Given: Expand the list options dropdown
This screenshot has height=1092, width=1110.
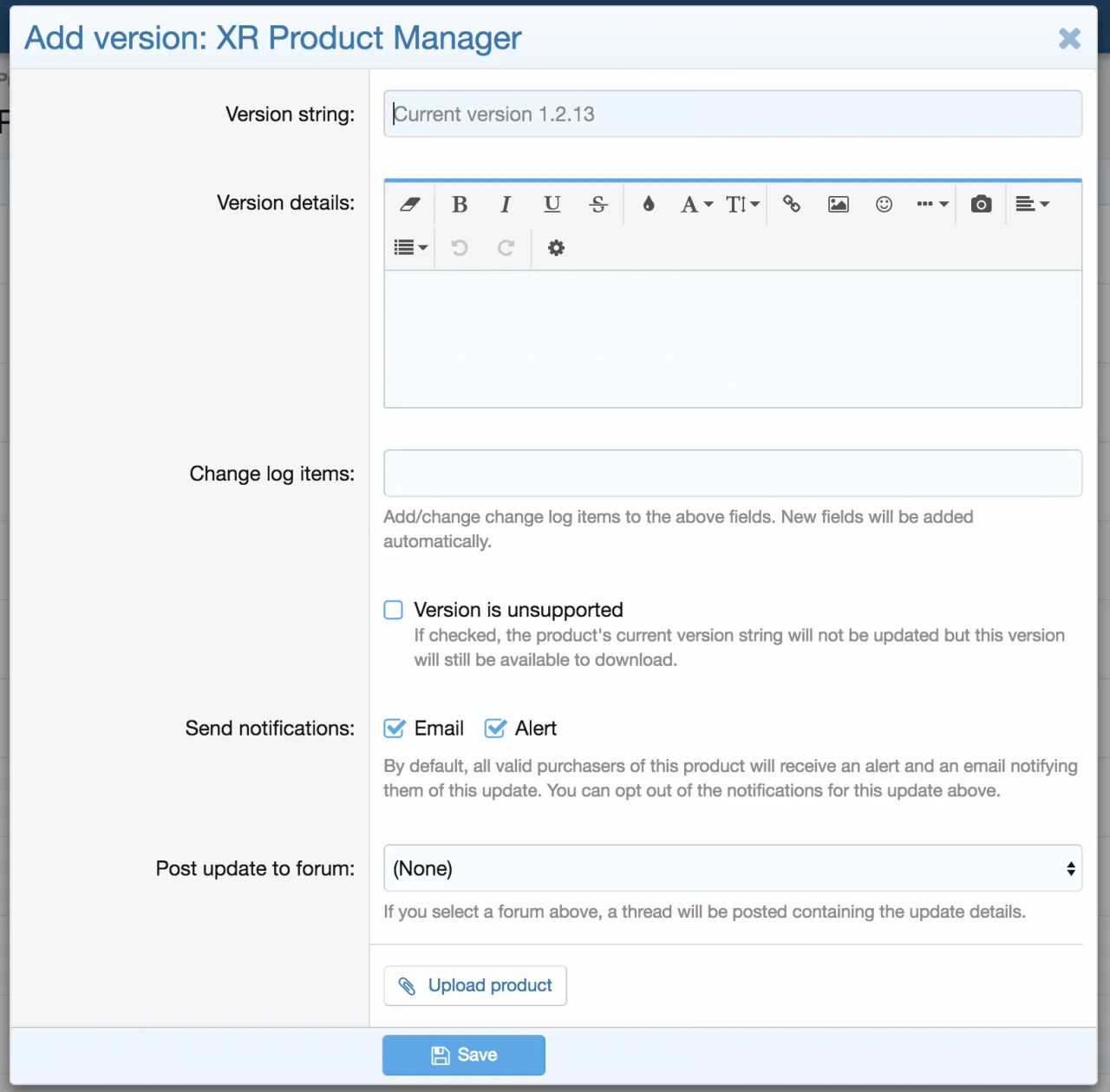Looking at the screenshot, I should (x=410, y=248).
